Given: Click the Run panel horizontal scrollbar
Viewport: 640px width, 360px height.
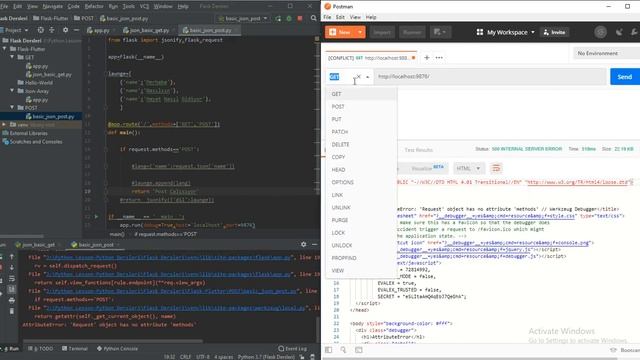Looking at the screenshot, I should click(x=112, y=341).
